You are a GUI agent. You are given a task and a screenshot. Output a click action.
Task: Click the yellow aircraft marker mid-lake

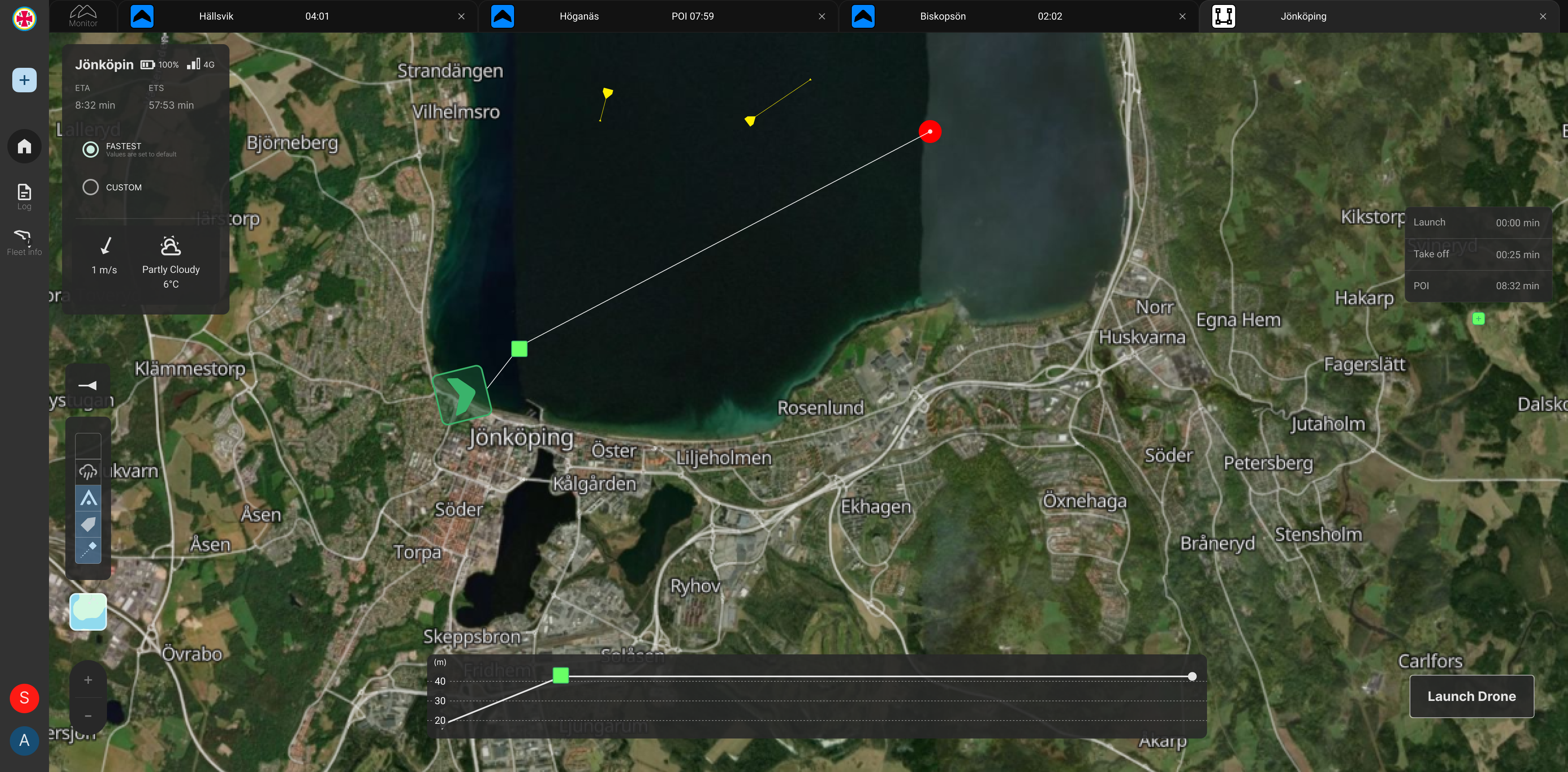click(x=750, y=120)
